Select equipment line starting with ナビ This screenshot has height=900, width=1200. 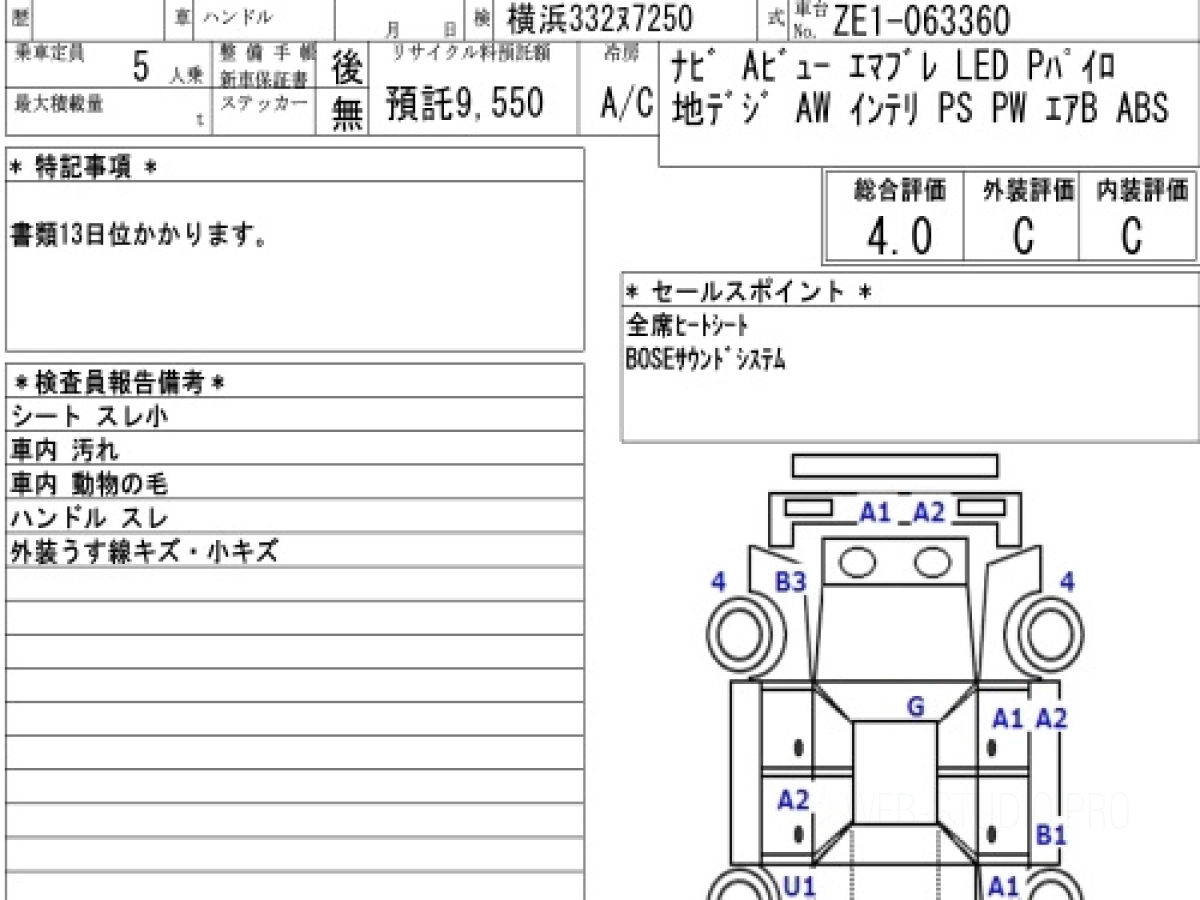[895, 67]
